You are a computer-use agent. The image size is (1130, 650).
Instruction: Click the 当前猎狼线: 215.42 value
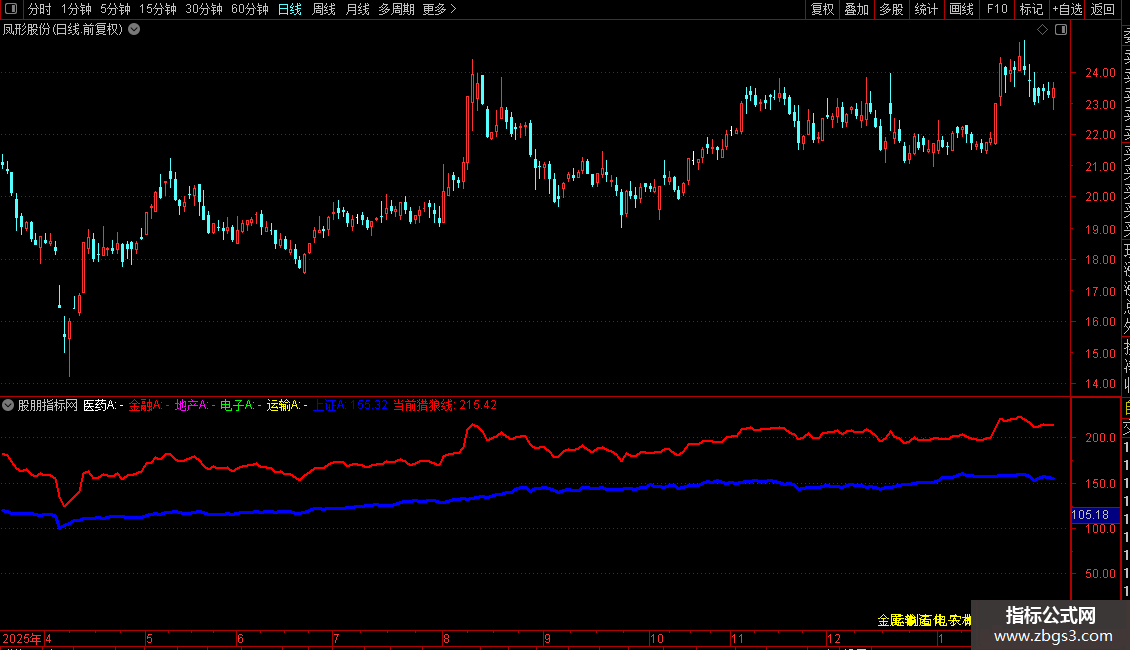coord(445,405)
